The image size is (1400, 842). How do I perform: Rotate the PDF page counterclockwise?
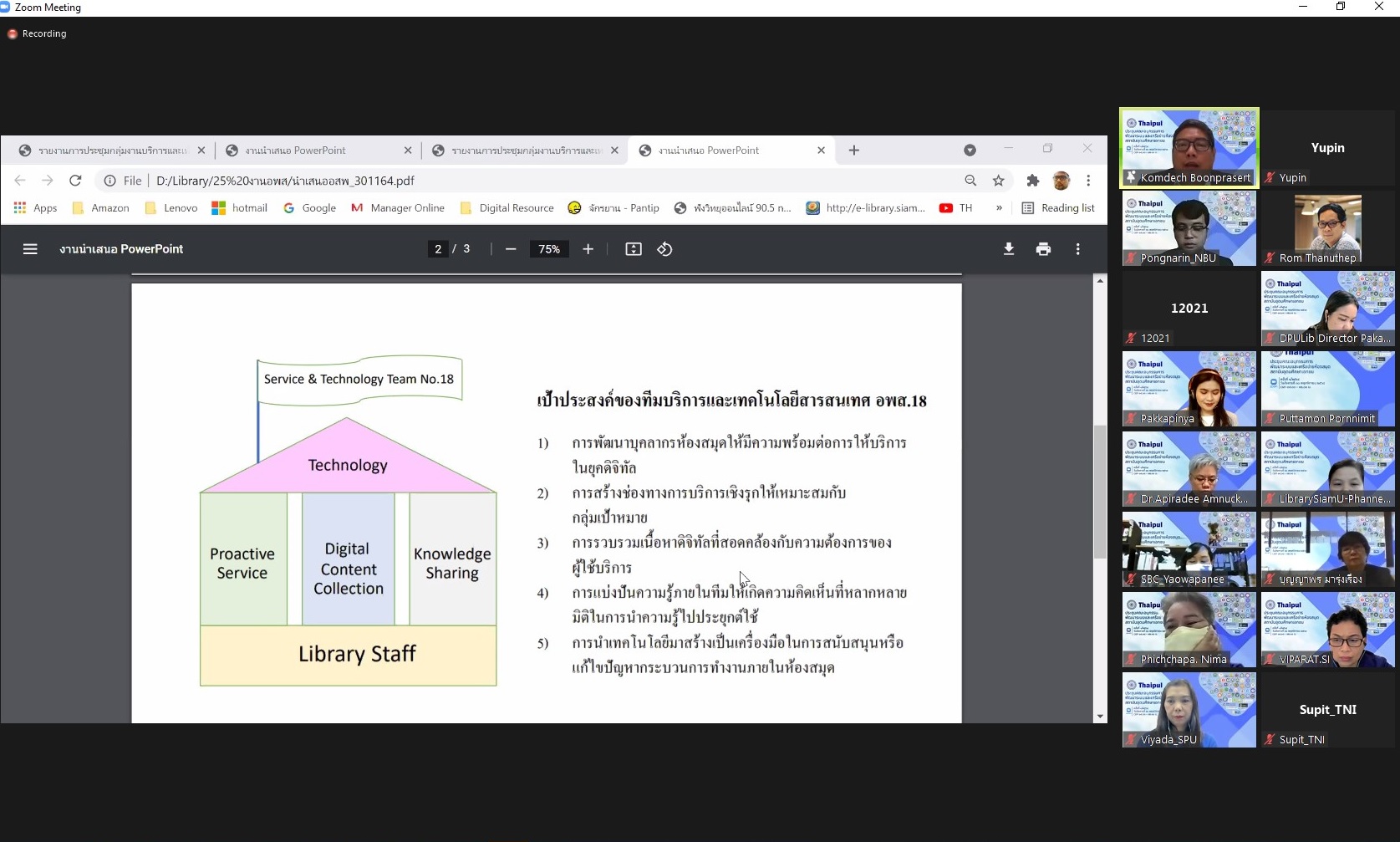tap(664, 249)
